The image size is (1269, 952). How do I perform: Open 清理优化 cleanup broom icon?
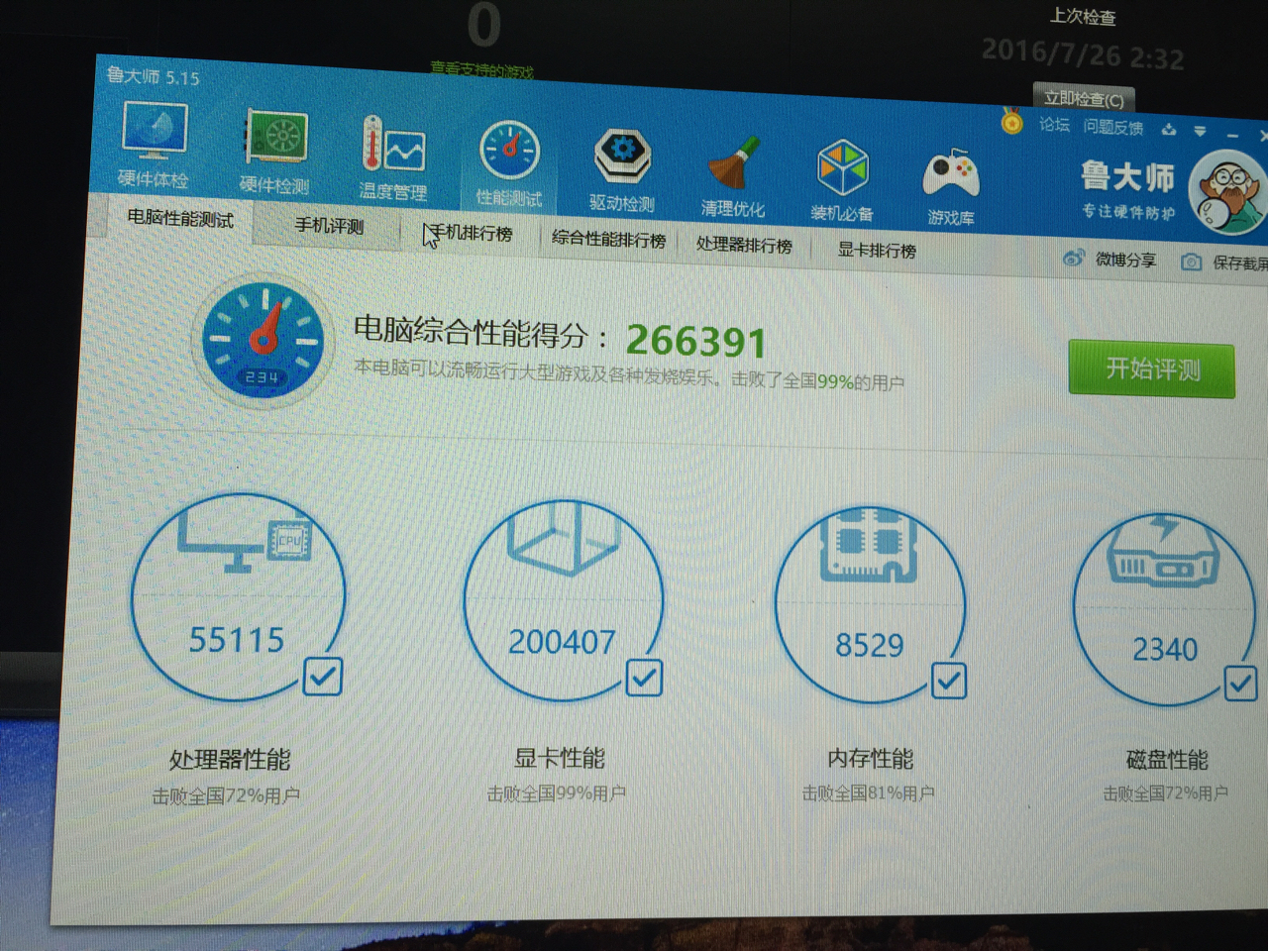coord(733,163)
